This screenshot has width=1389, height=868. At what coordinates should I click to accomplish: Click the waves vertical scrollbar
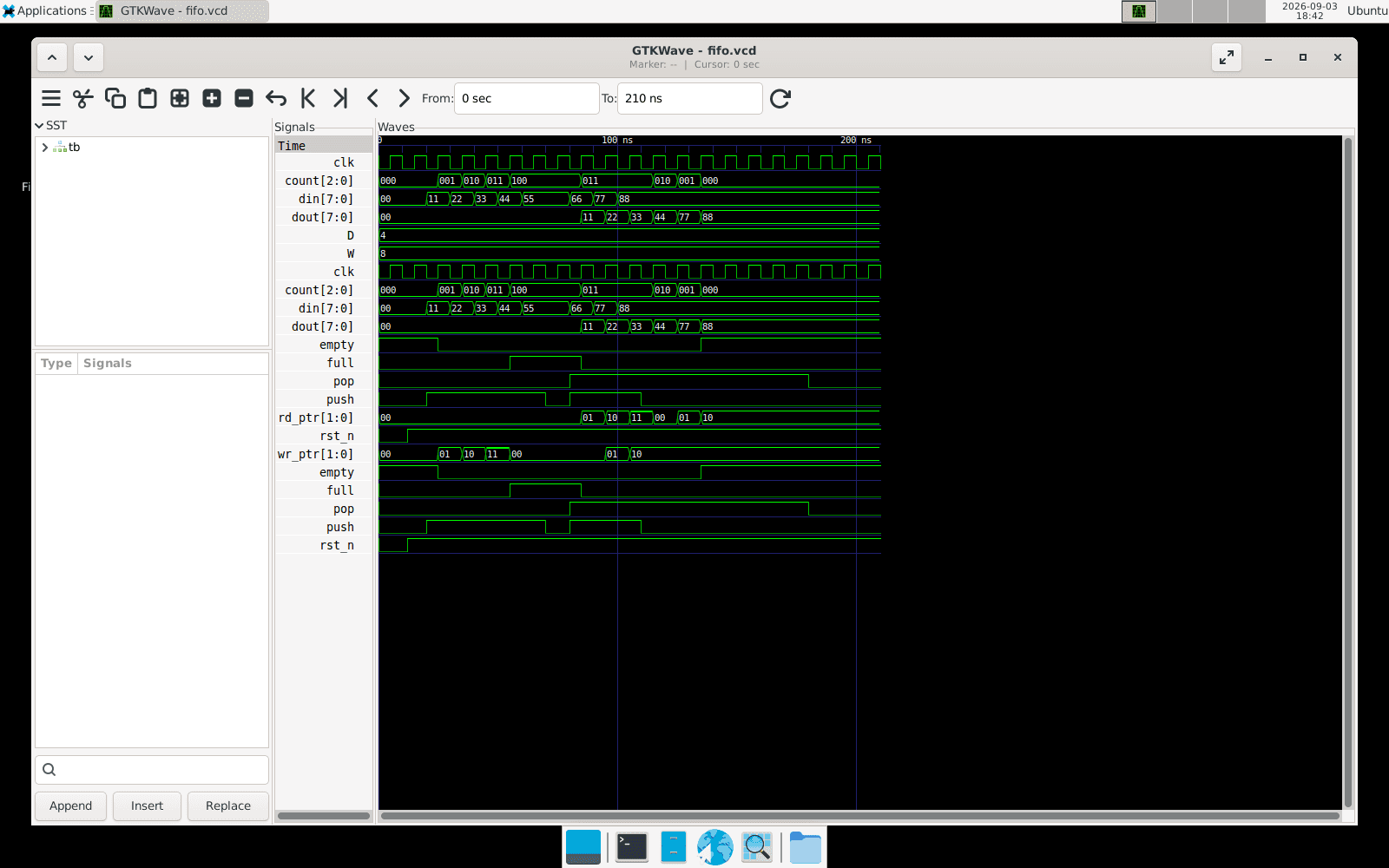[x=1348, y=471]
